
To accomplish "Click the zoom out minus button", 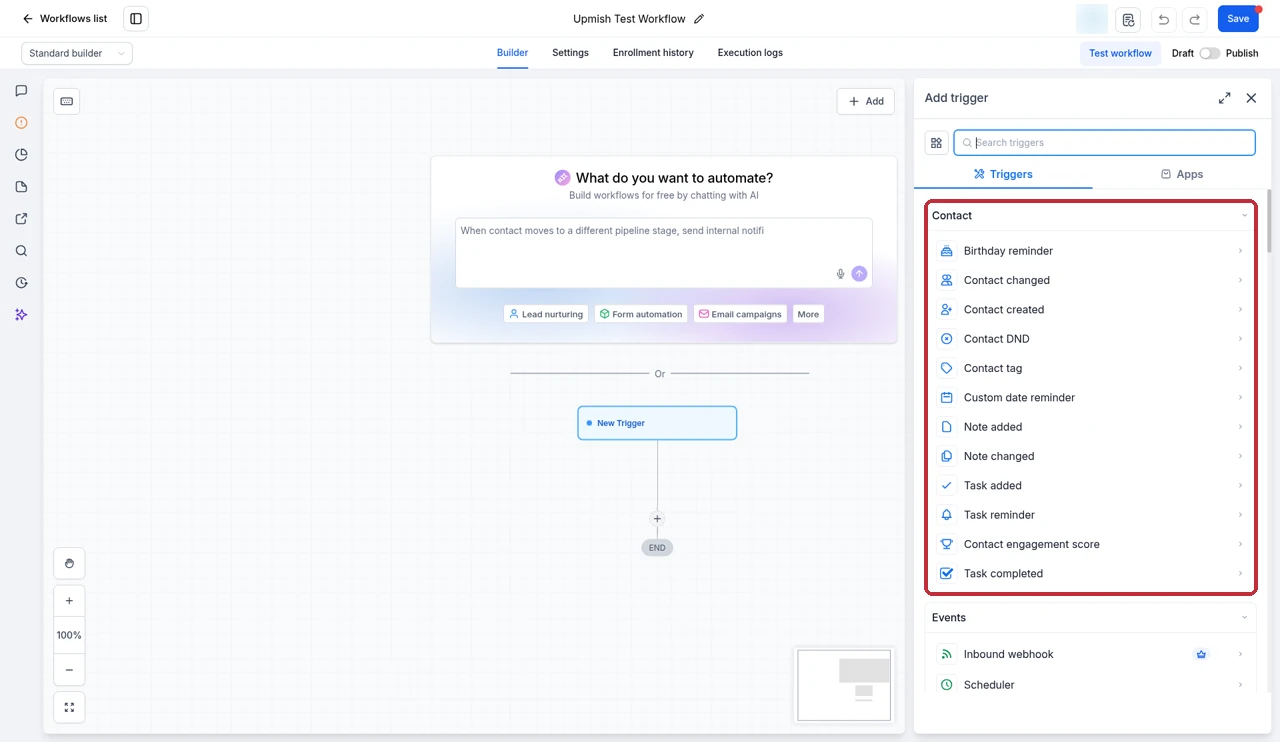I will click(69, 670).
